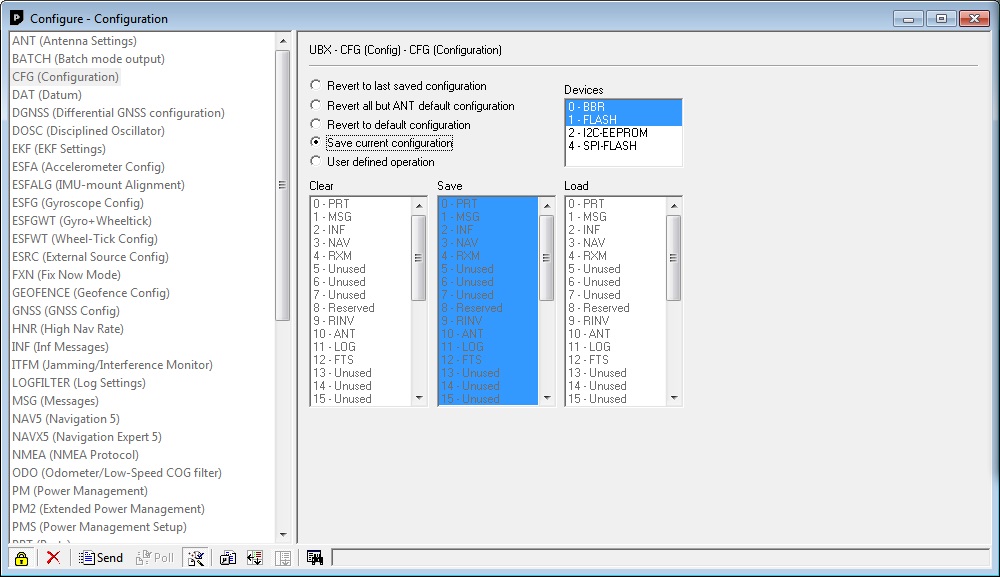Select CFG (Configuration) in message list
The image size is (1000, 577).
pyautogui.click(x=65, y=77)
